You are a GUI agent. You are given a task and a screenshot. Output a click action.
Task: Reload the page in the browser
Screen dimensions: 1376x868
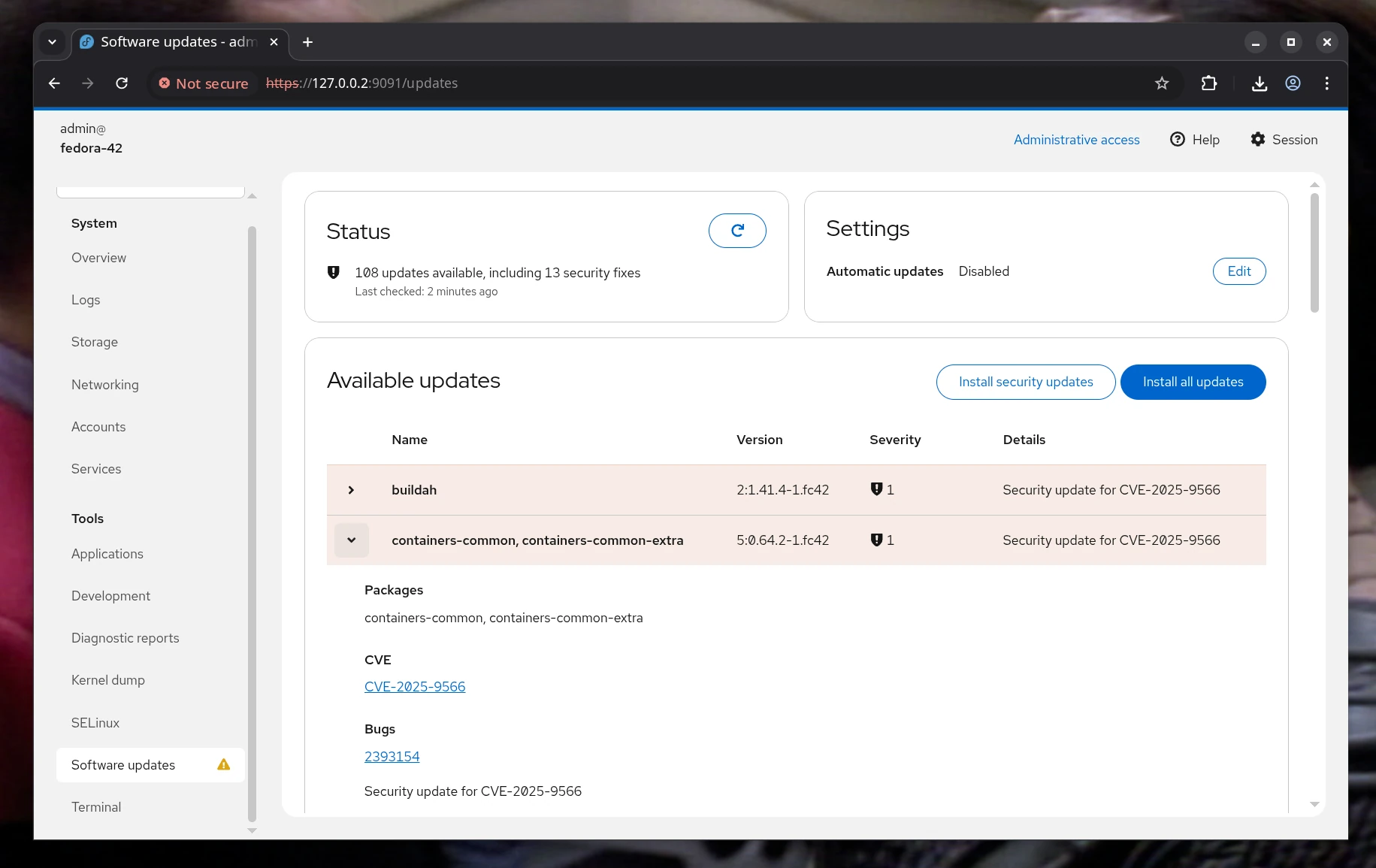pos(122,83)
